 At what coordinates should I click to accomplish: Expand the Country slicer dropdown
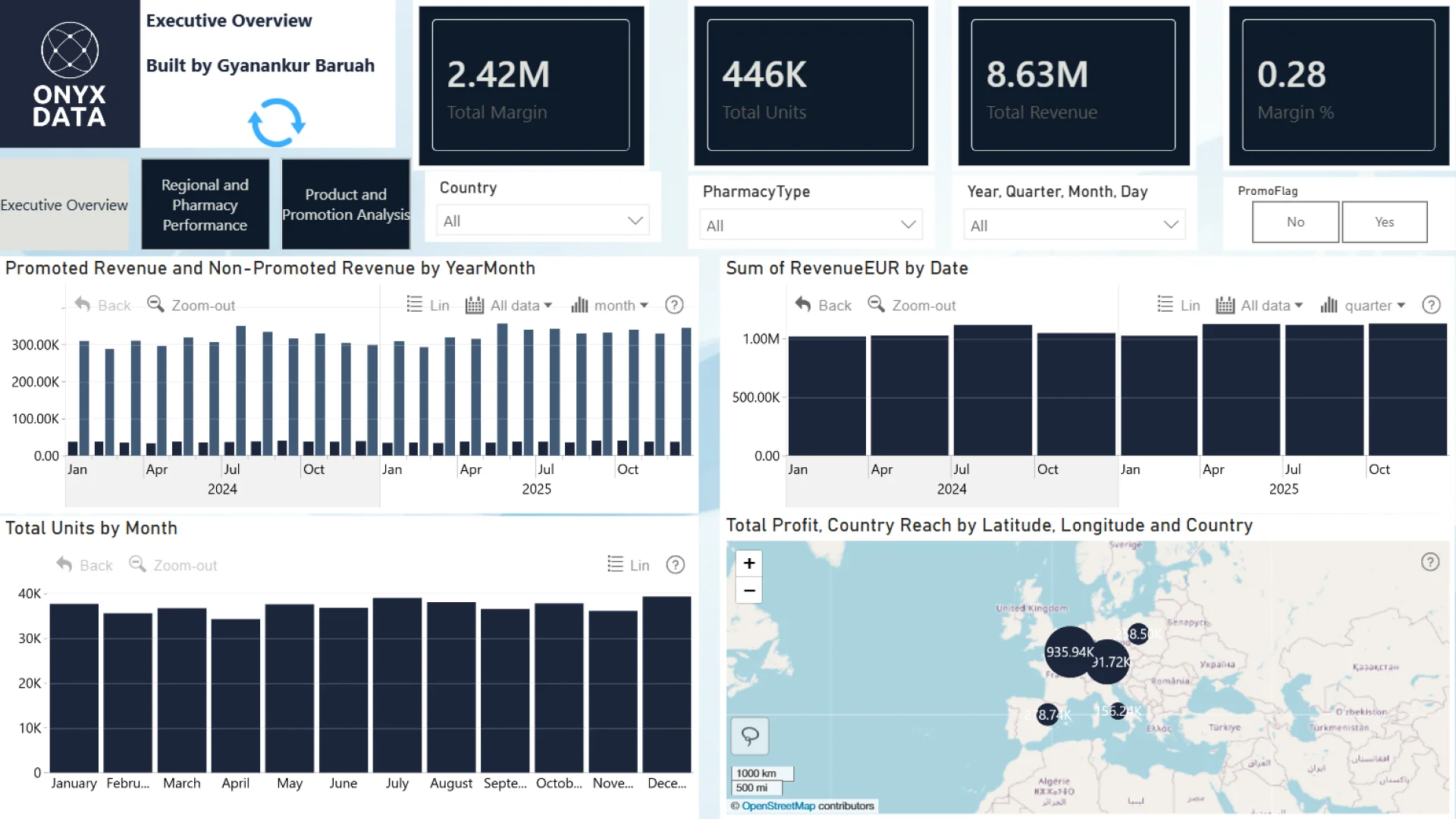coord(635,221)
